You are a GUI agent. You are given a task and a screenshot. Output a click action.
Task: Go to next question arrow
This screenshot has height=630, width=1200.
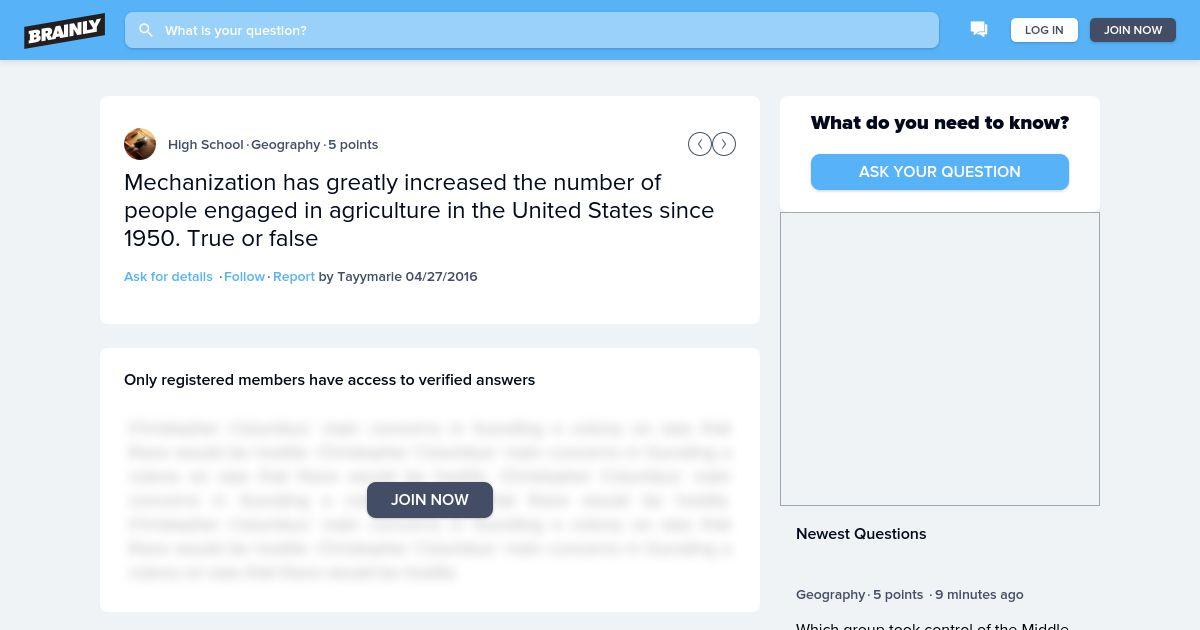point(724,144)
